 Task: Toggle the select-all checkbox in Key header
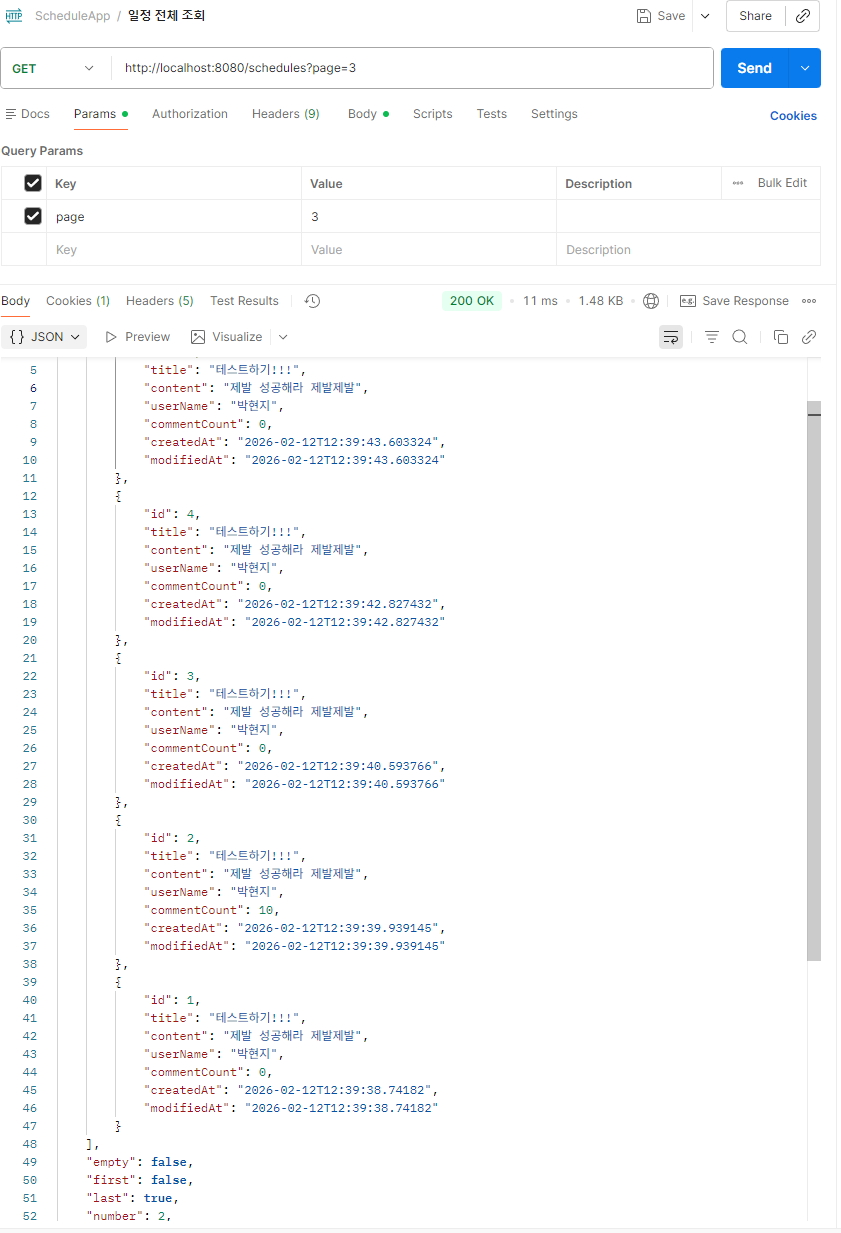[33, 183]
